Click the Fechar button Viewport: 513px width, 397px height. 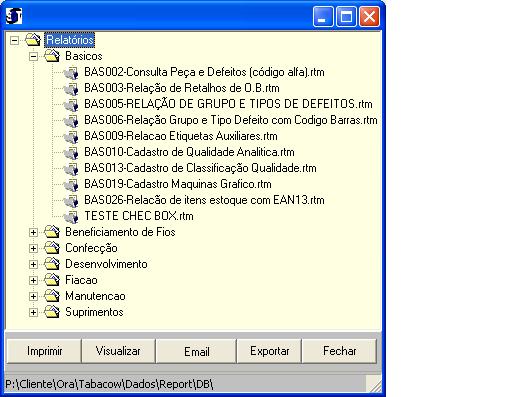point(339,351)
